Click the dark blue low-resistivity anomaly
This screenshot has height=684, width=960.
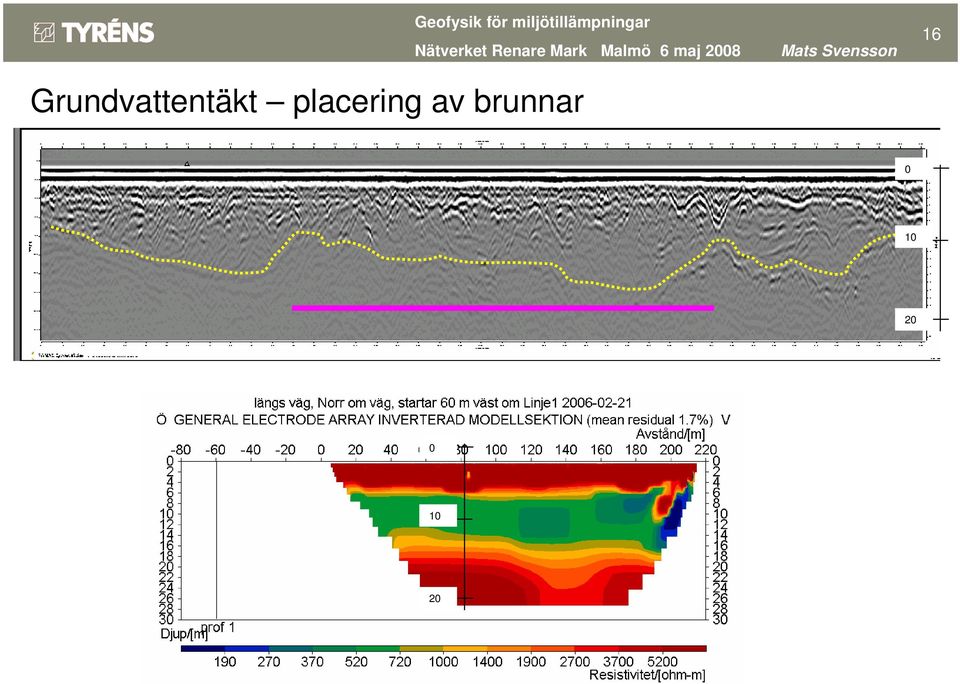[x=673, y=517]
